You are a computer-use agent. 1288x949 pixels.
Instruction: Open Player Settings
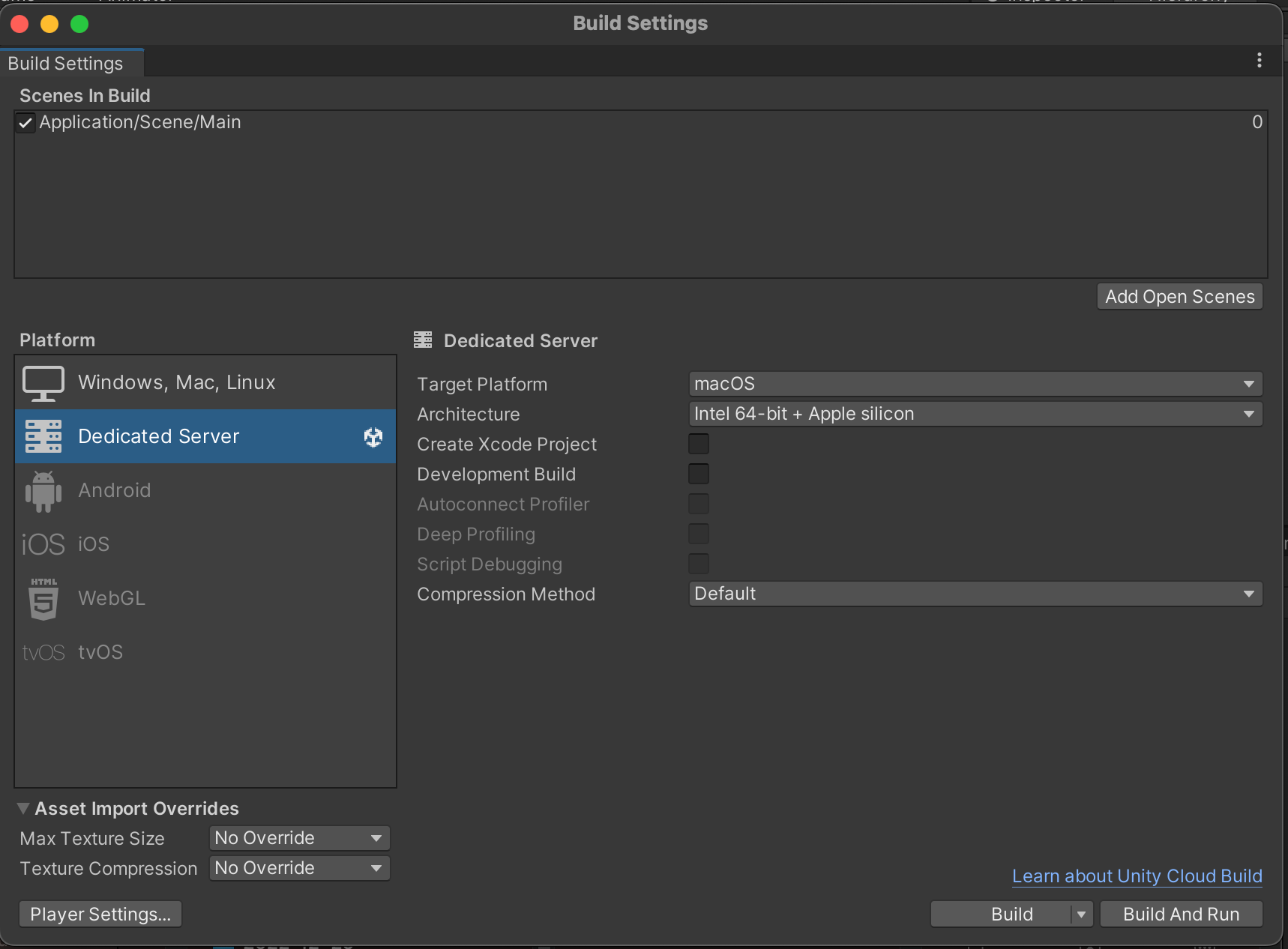coord(100,915)
